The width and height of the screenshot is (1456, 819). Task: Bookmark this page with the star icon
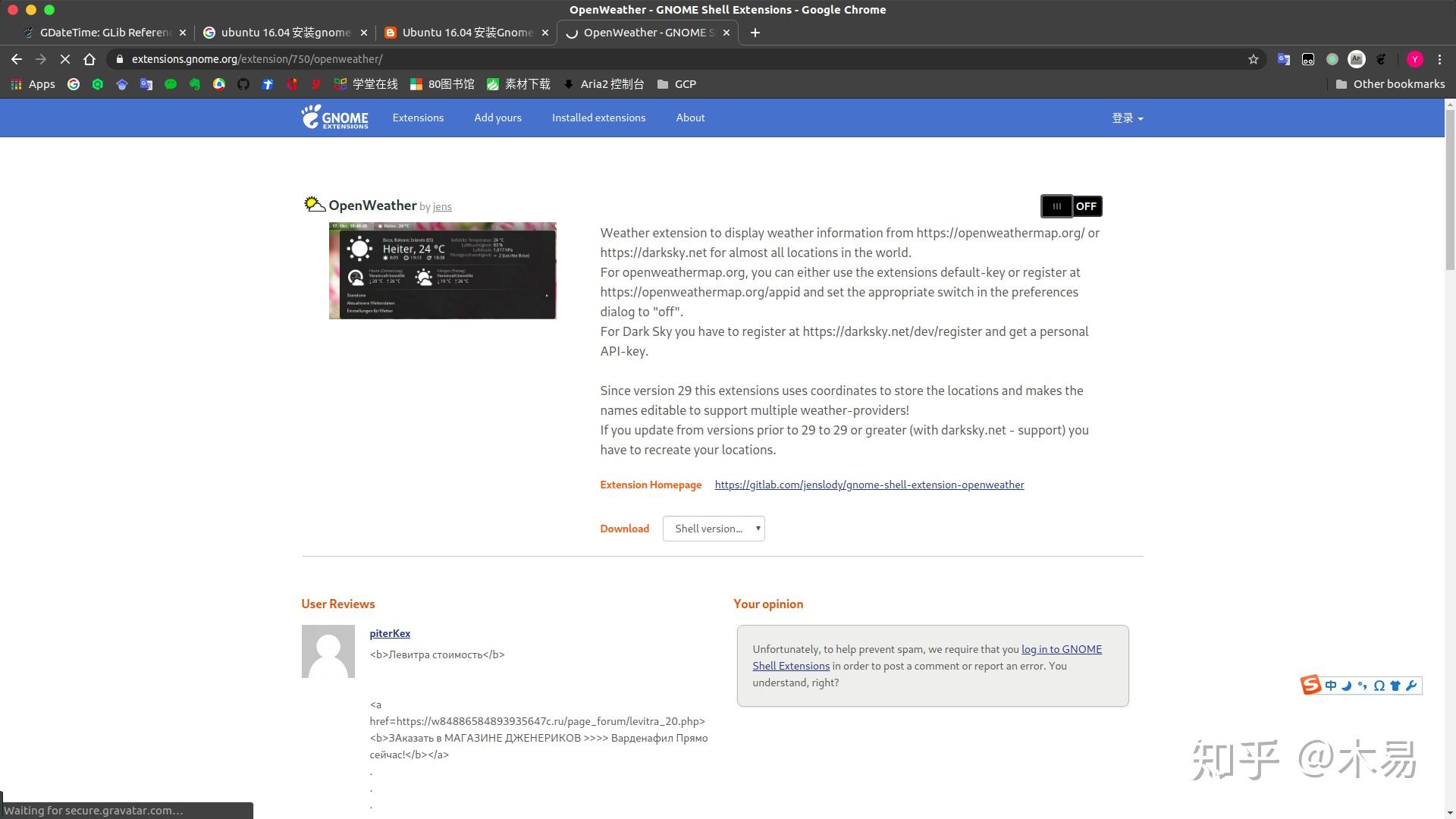point(1254,59)
